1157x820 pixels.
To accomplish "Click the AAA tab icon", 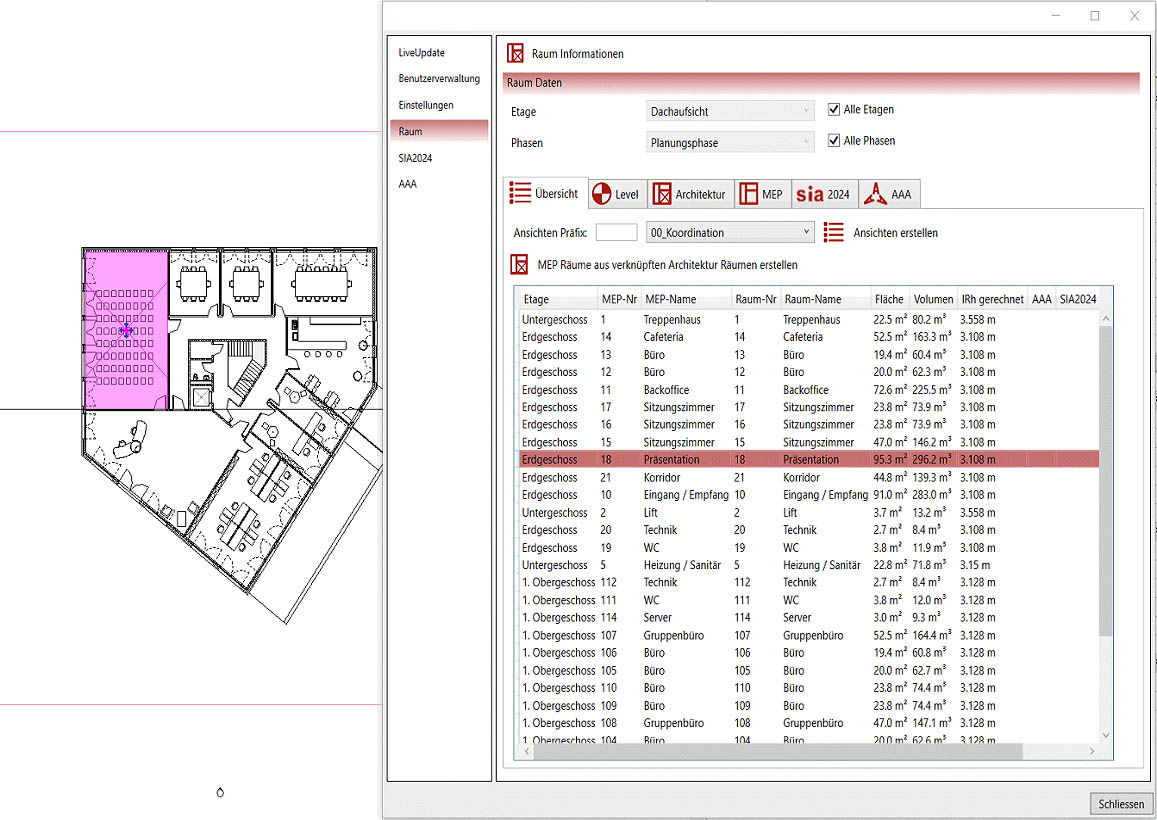I will pos(875,194).
